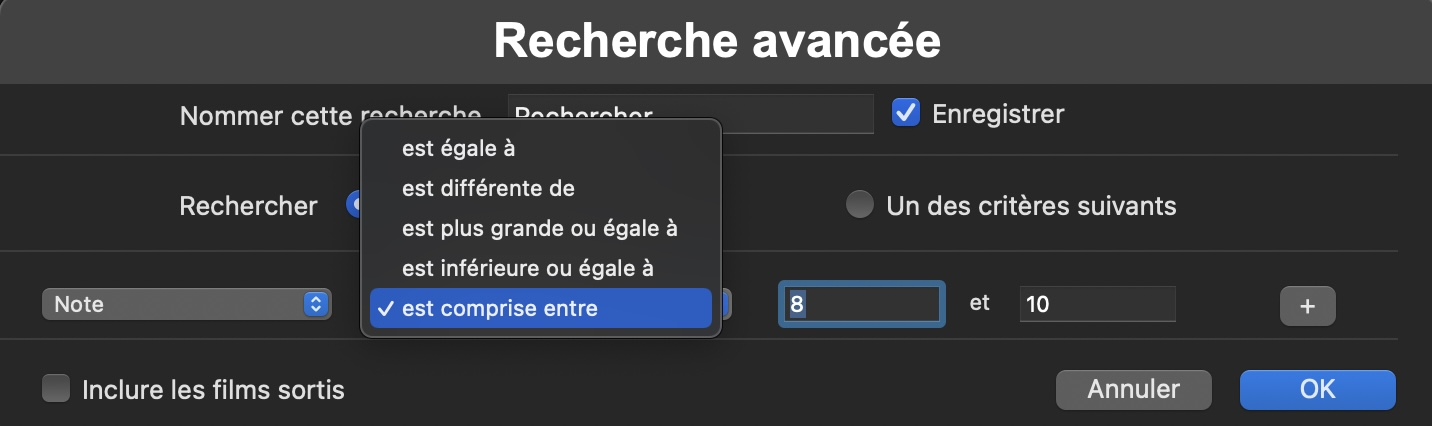Click the 'et' text between the value fields
The width and height of the screenshot is (1432, 426).
(980, 303)
